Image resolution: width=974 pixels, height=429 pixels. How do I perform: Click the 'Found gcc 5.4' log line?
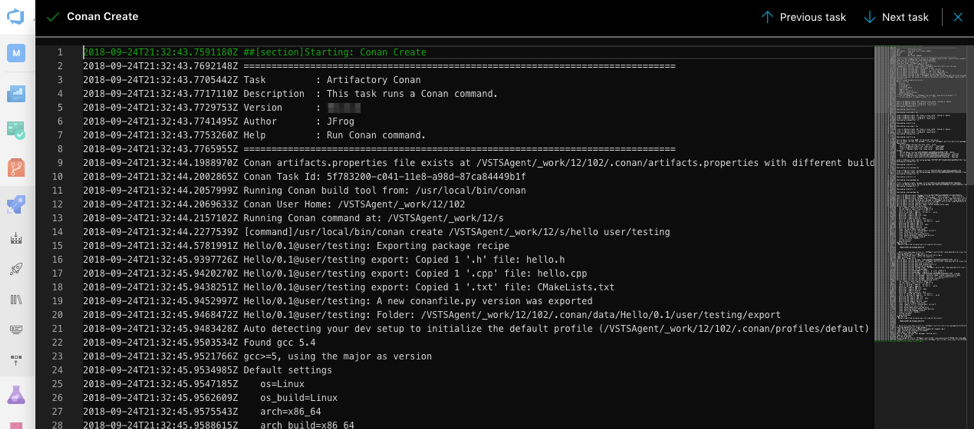coord(279,342)
